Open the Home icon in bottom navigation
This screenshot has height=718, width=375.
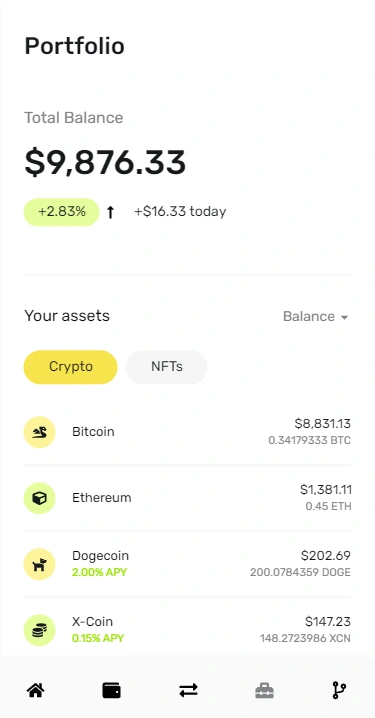tap(35, 690)
